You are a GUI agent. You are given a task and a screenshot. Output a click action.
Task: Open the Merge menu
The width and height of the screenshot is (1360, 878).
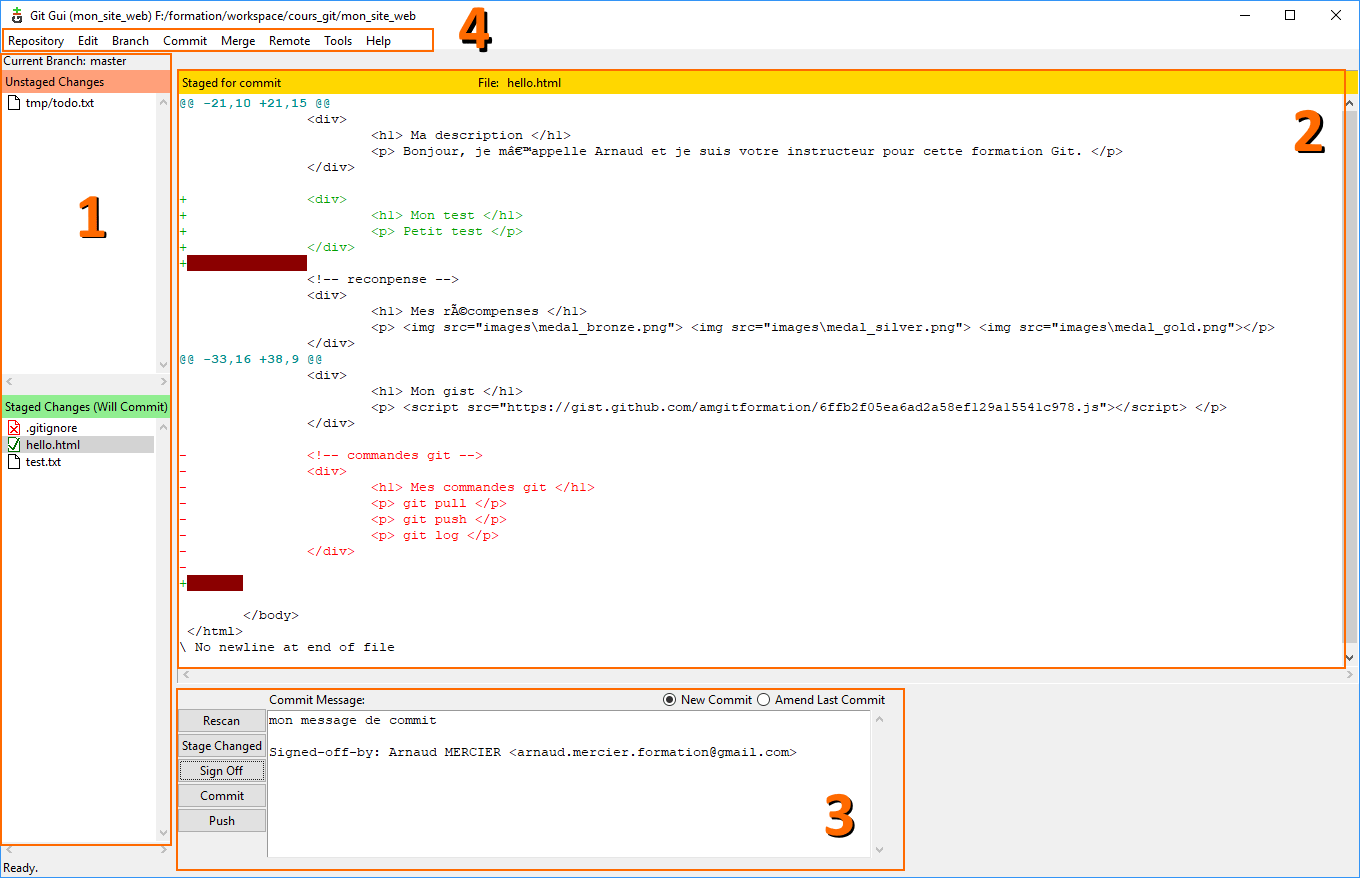tap(238, 41)
